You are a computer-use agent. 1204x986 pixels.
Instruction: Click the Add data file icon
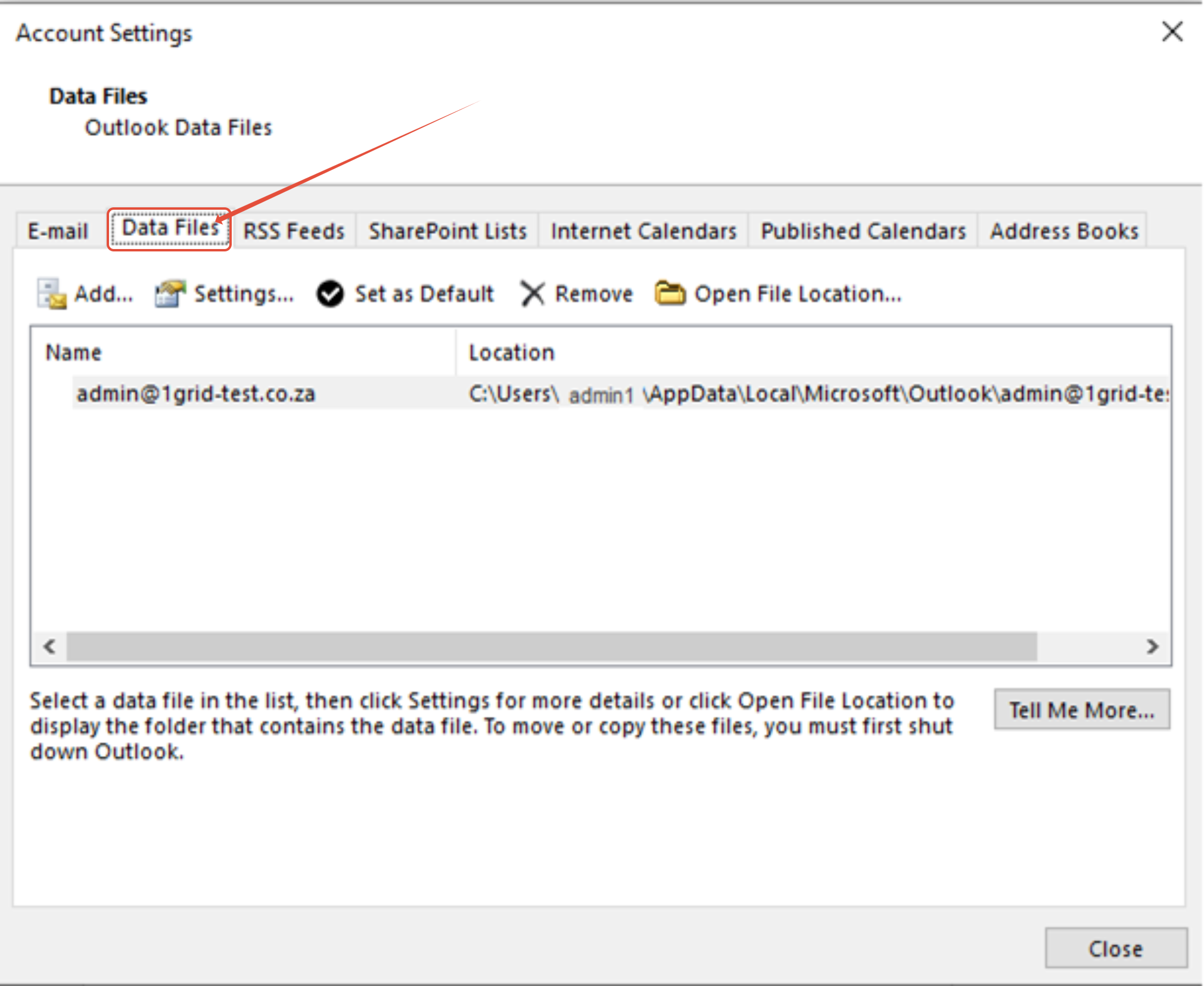click(52, 294)
